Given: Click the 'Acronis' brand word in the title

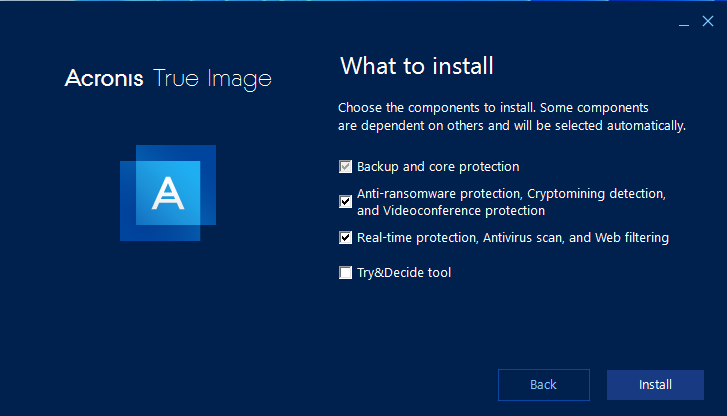Looking at the screenshot, I should [105, 79].
